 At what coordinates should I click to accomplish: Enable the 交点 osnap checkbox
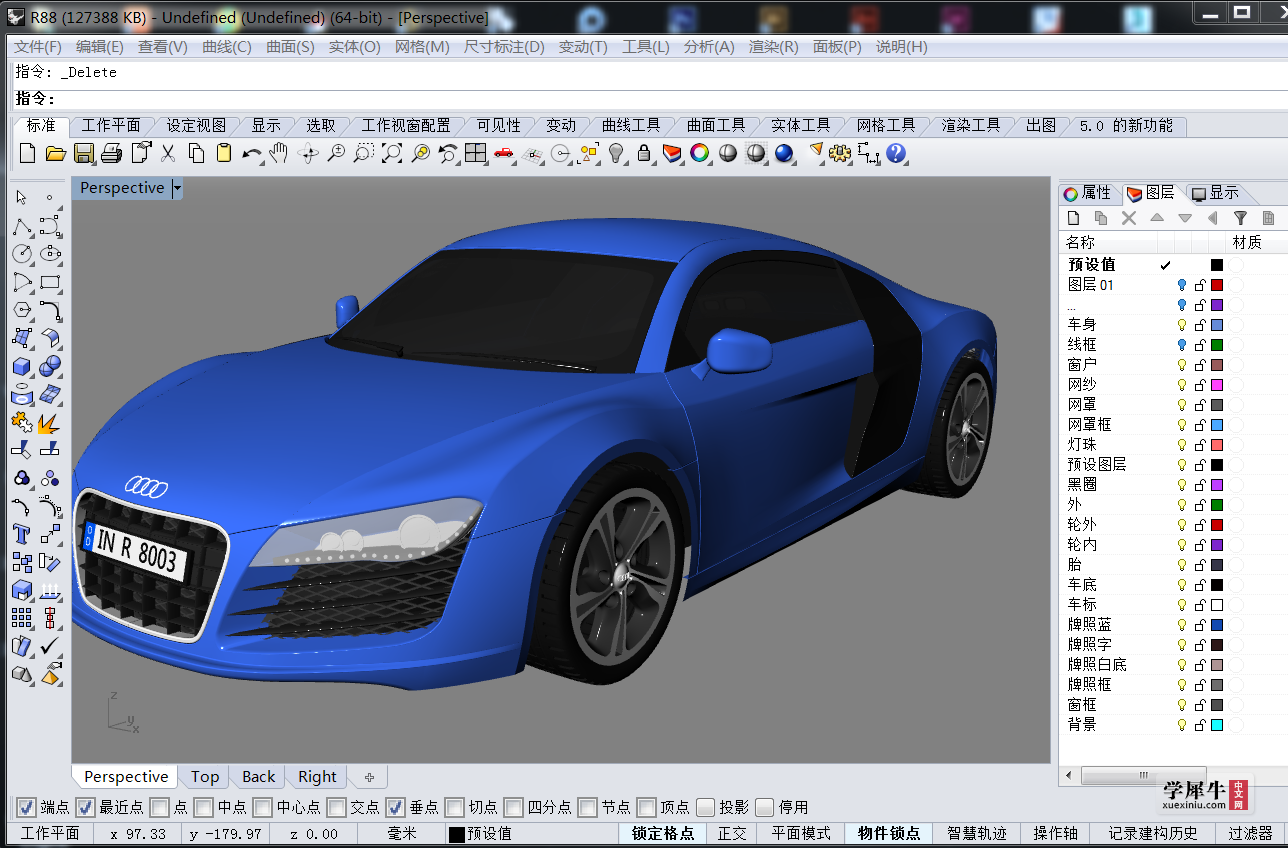(337, 807)
